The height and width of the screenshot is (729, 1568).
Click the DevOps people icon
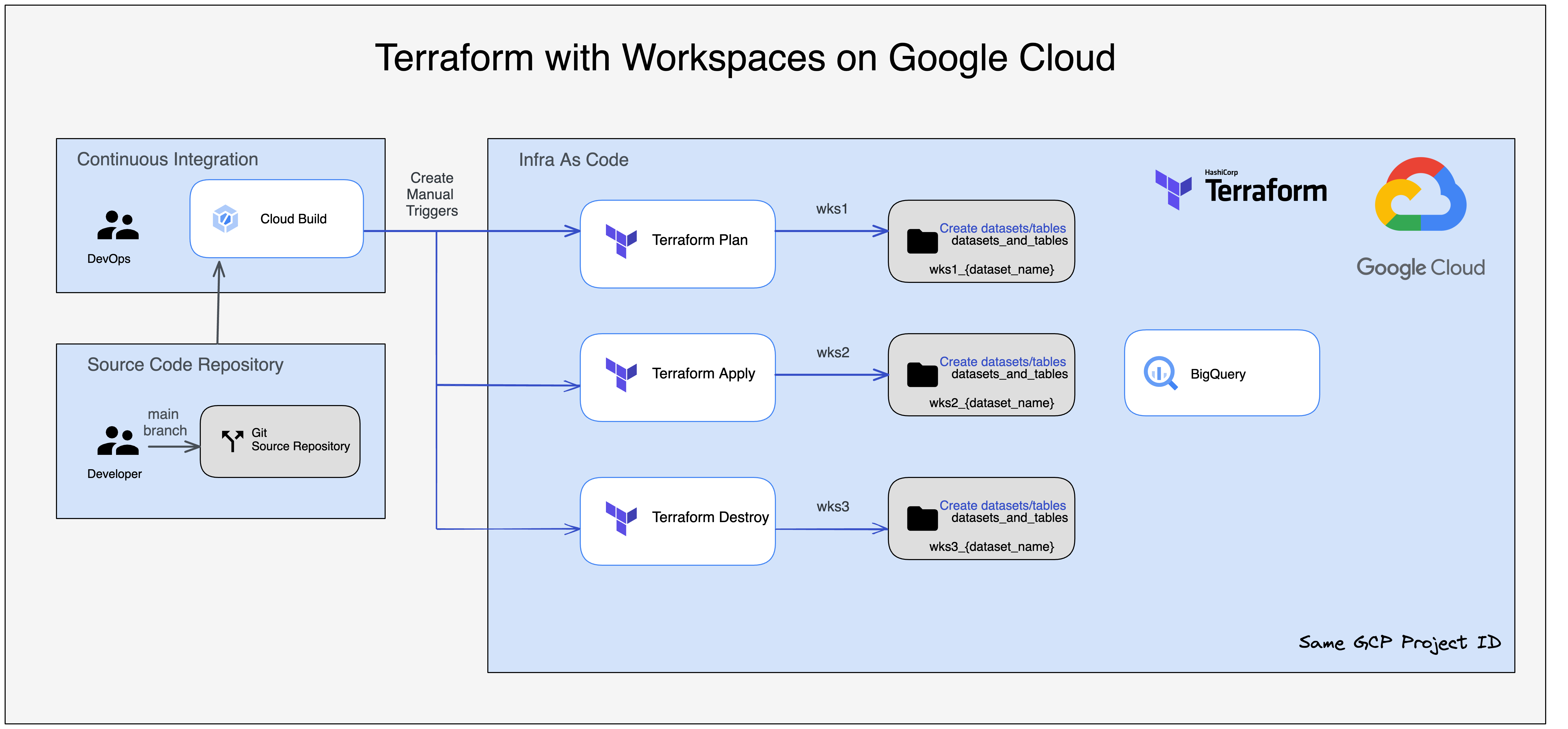click(118, 225)
